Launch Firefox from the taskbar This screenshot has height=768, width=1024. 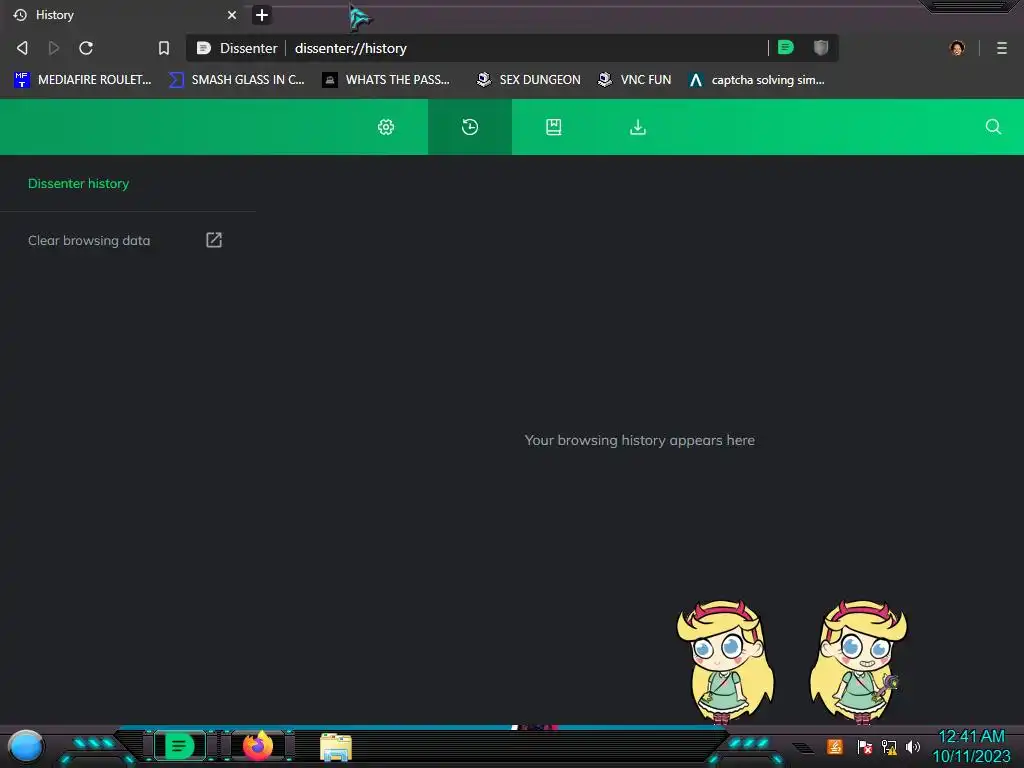coord(258,745)
